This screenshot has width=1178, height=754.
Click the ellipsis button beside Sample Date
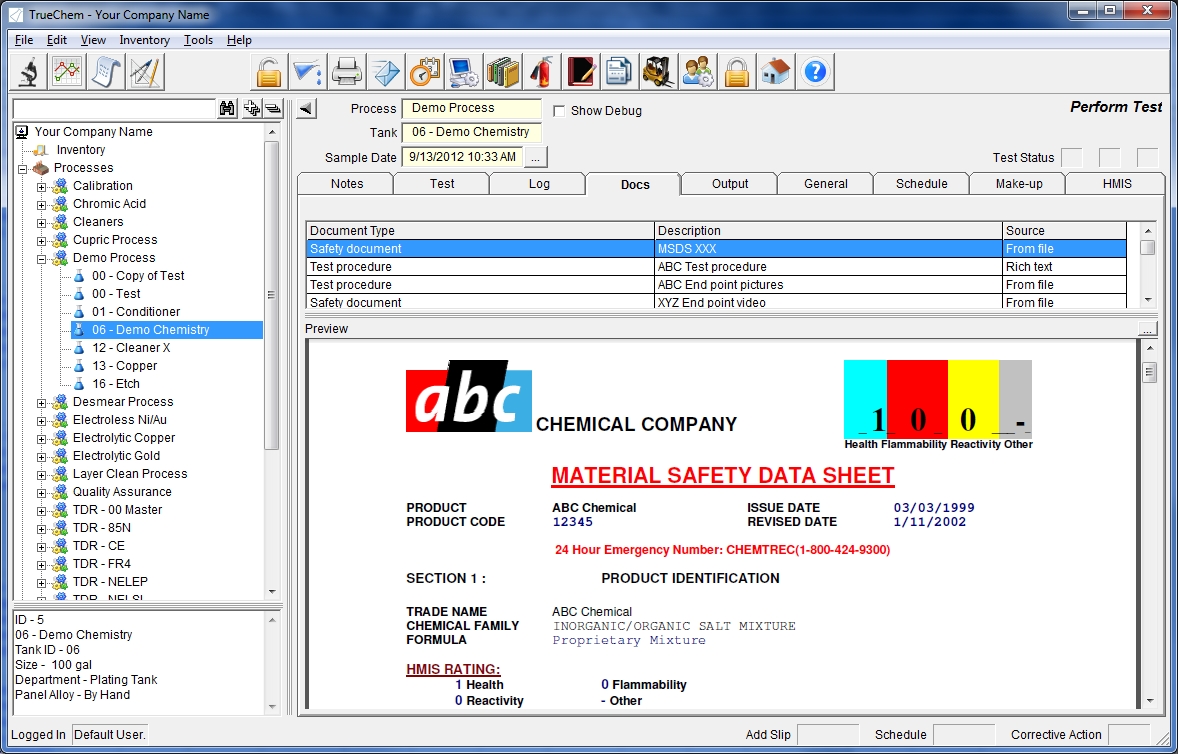coord(536,157)
